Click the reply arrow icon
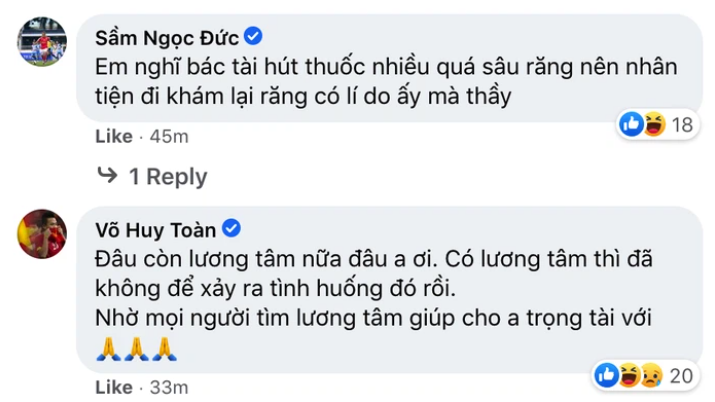 106,177
